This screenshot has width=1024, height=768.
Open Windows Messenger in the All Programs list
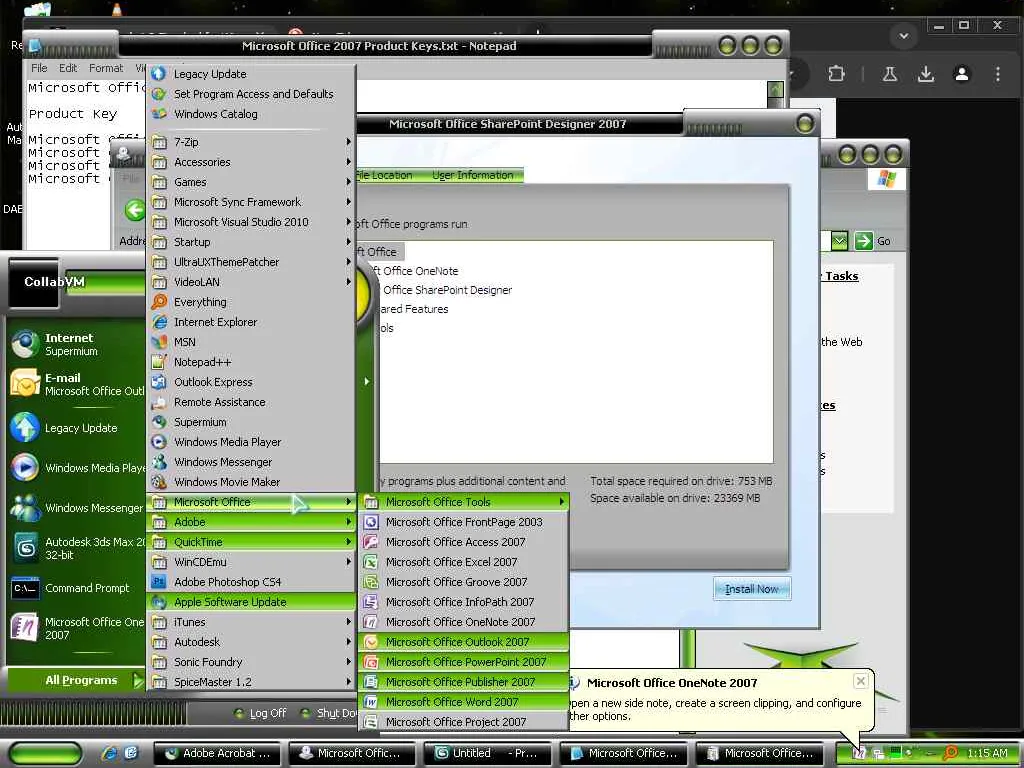tap(251, 462)
